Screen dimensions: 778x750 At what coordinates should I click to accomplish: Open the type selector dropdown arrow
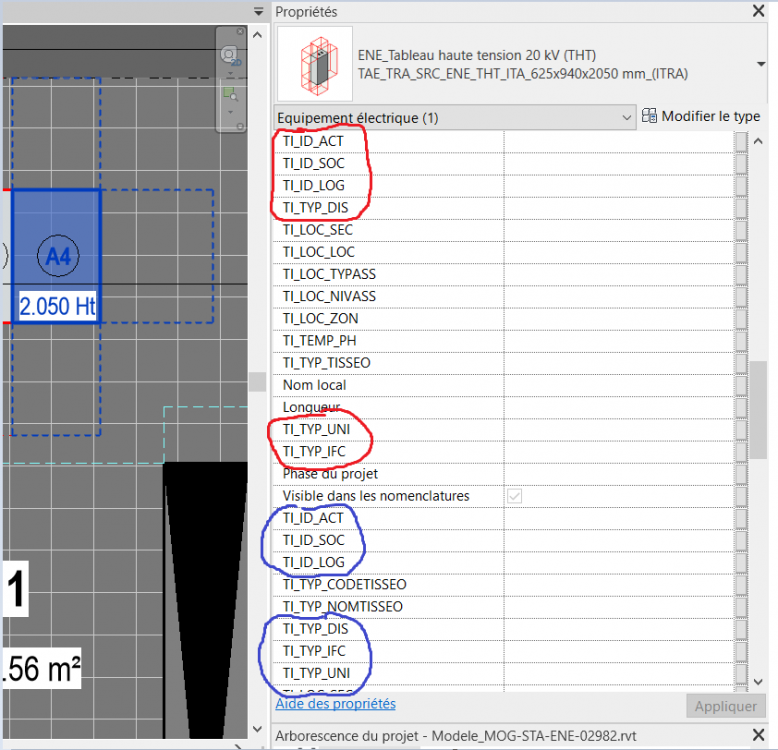tap(760, 64)
